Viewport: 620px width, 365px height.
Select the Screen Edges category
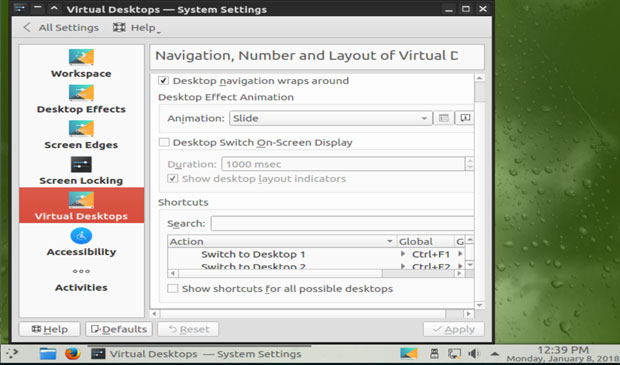click(x=81, y=134)
